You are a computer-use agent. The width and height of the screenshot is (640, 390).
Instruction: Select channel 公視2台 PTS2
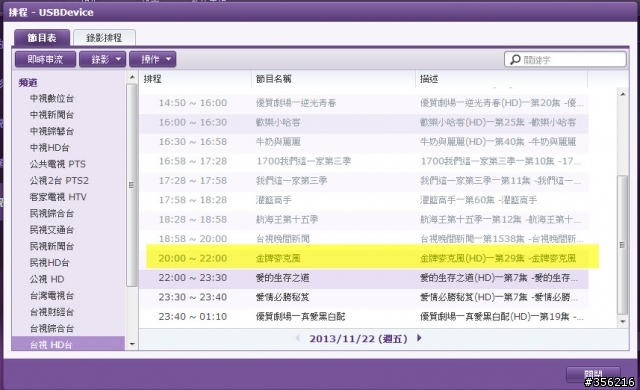point(59,180)
